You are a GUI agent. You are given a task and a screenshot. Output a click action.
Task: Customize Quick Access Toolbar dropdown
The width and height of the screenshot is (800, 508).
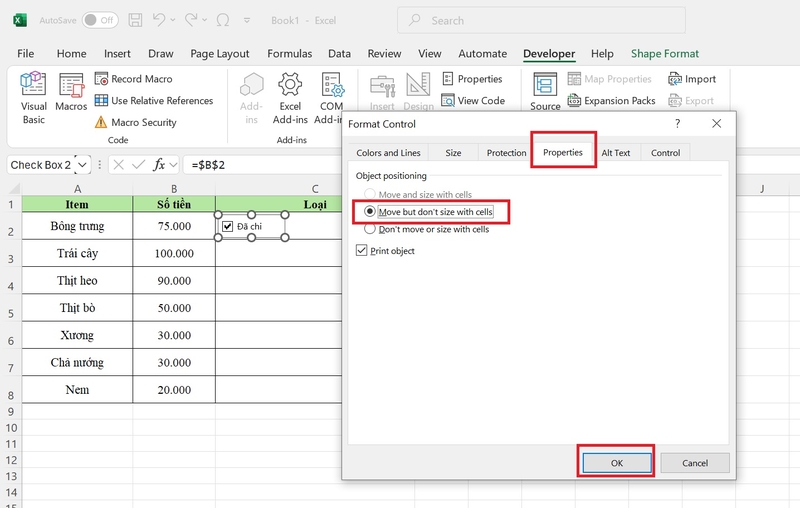pyautogui.click(x=247, y=20)
